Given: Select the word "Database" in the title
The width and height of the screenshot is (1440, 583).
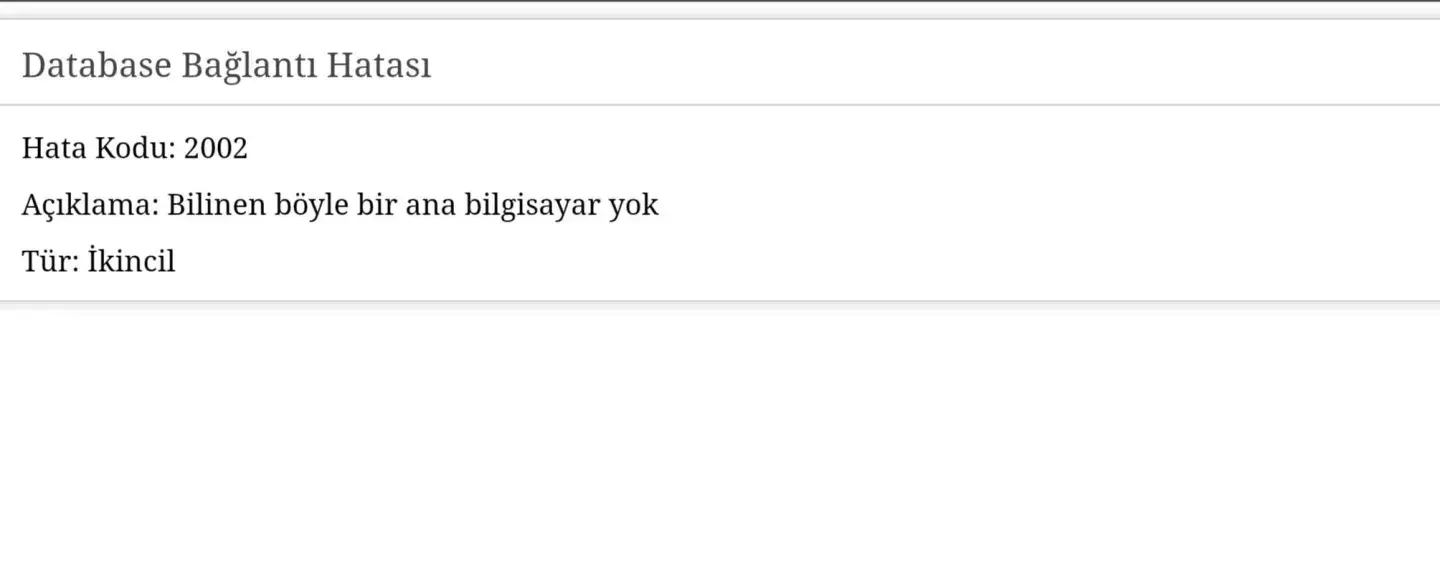Looking at the screenshot, I should [x=97, y=66].
